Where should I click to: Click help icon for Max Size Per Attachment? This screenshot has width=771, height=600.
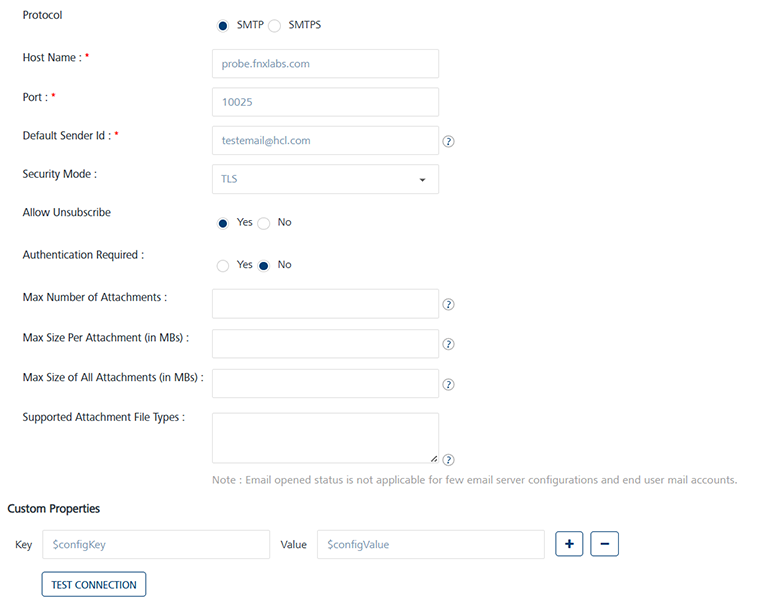coord(448,344)
